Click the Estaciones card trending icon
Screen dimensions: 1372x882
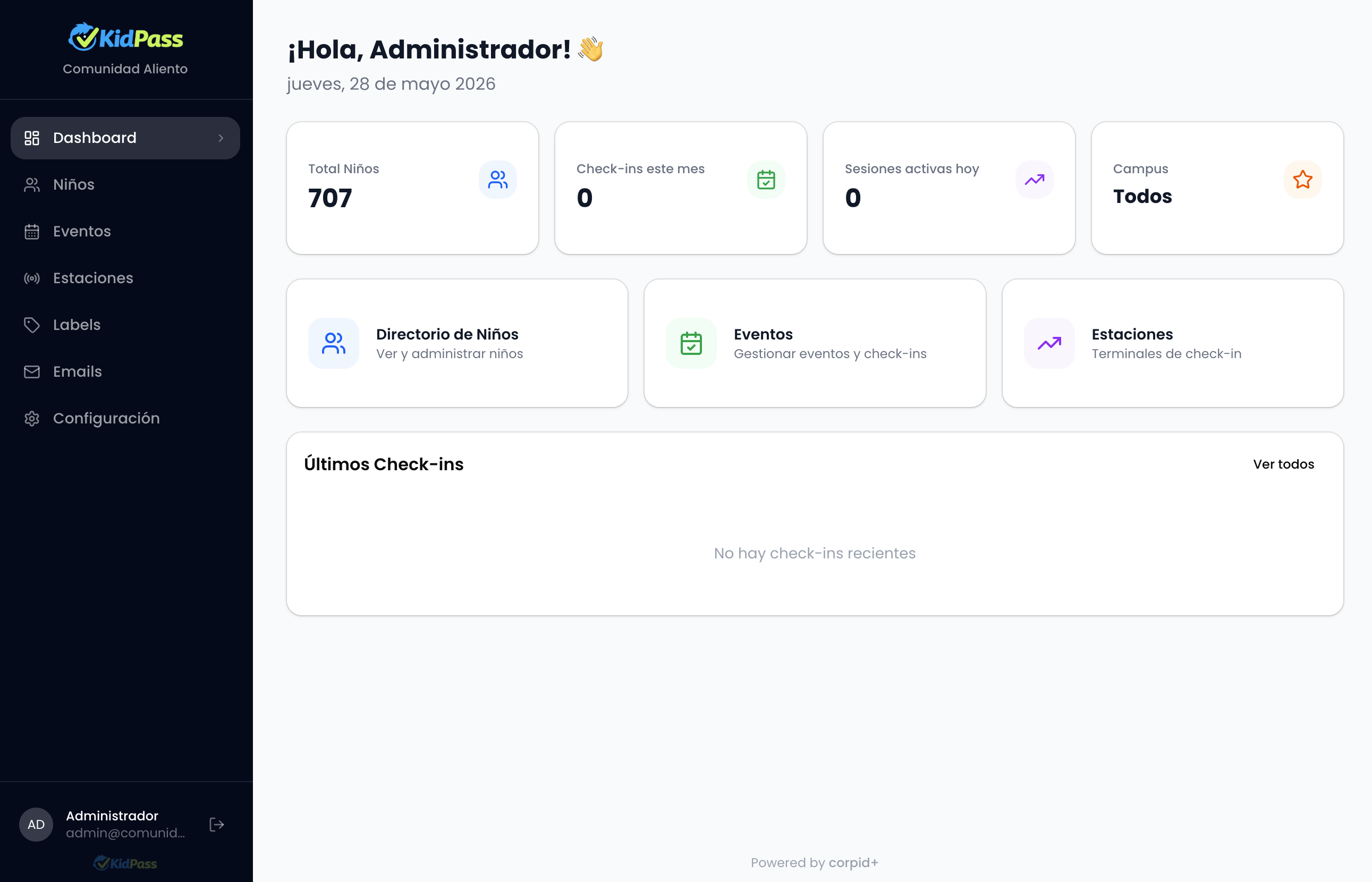pyautogui.click(x=1049, y=343)
